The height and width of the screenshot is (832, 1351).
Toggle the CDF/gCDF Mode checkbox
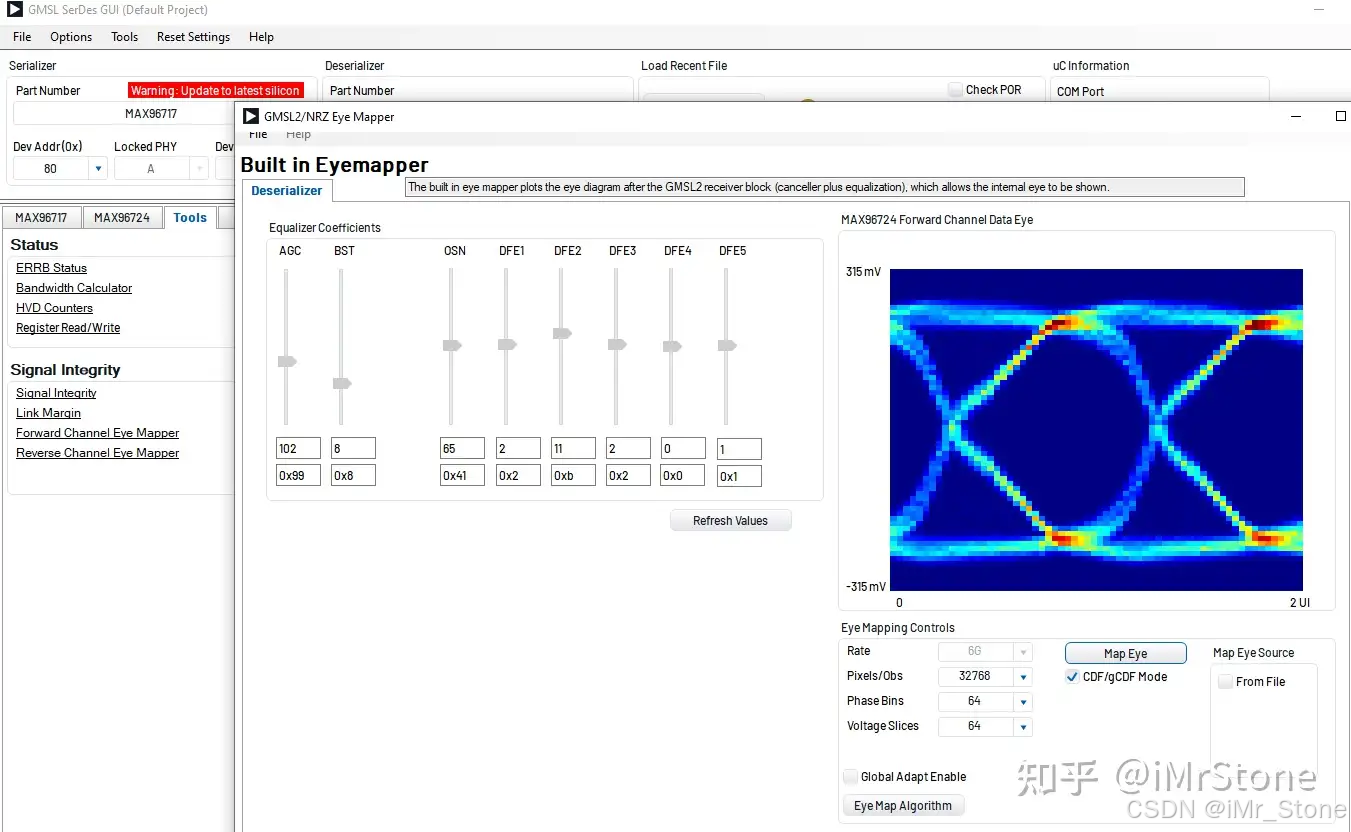(1072, 677)
